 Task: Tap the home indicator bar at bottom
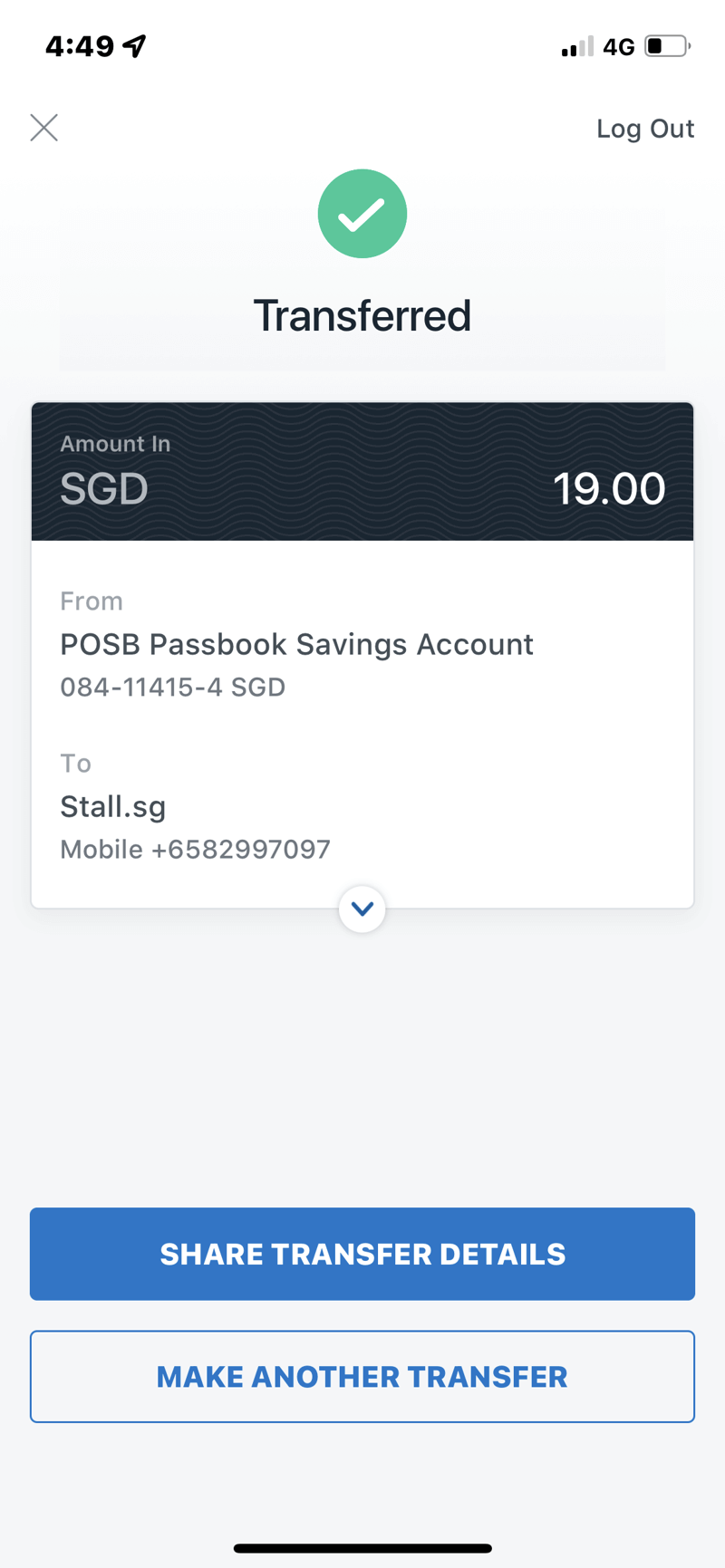[362, 1548]
